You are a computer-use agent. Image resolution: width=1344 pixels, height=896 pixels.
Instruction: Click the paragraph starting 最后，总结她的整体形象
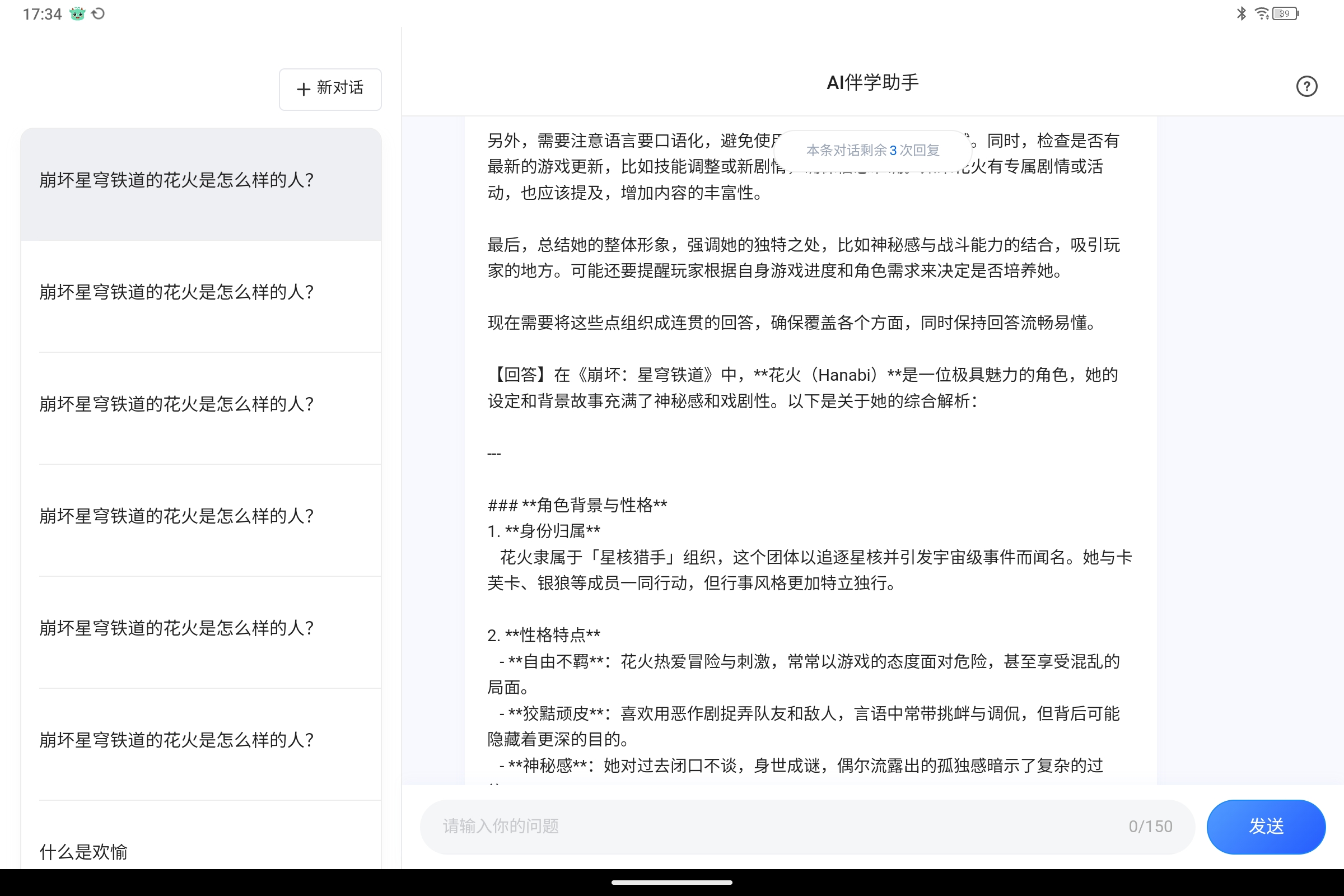(x=803, y=258)
